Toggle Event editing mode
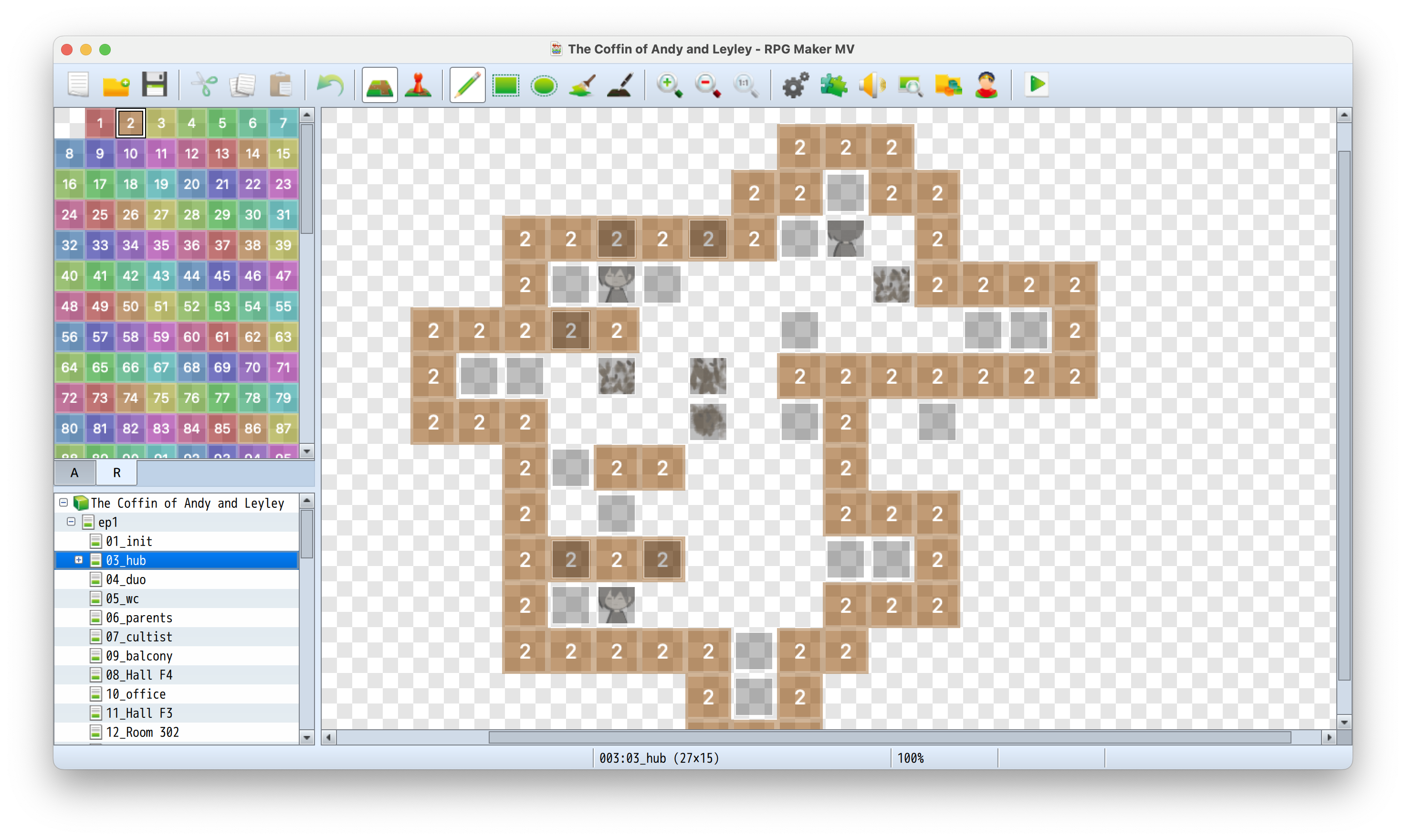This screenshot has height=840, width=1406. coord(417,85)
